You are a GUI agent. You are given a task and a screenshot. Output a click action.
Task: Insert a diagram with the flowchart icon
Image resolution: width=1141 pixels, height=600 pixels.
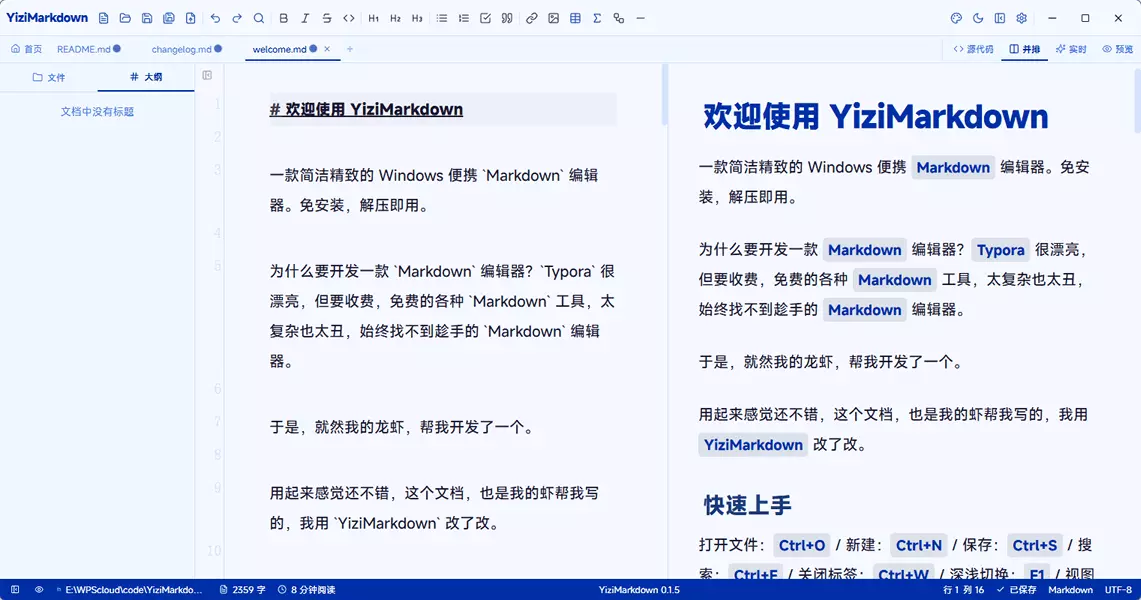point(619,18)
